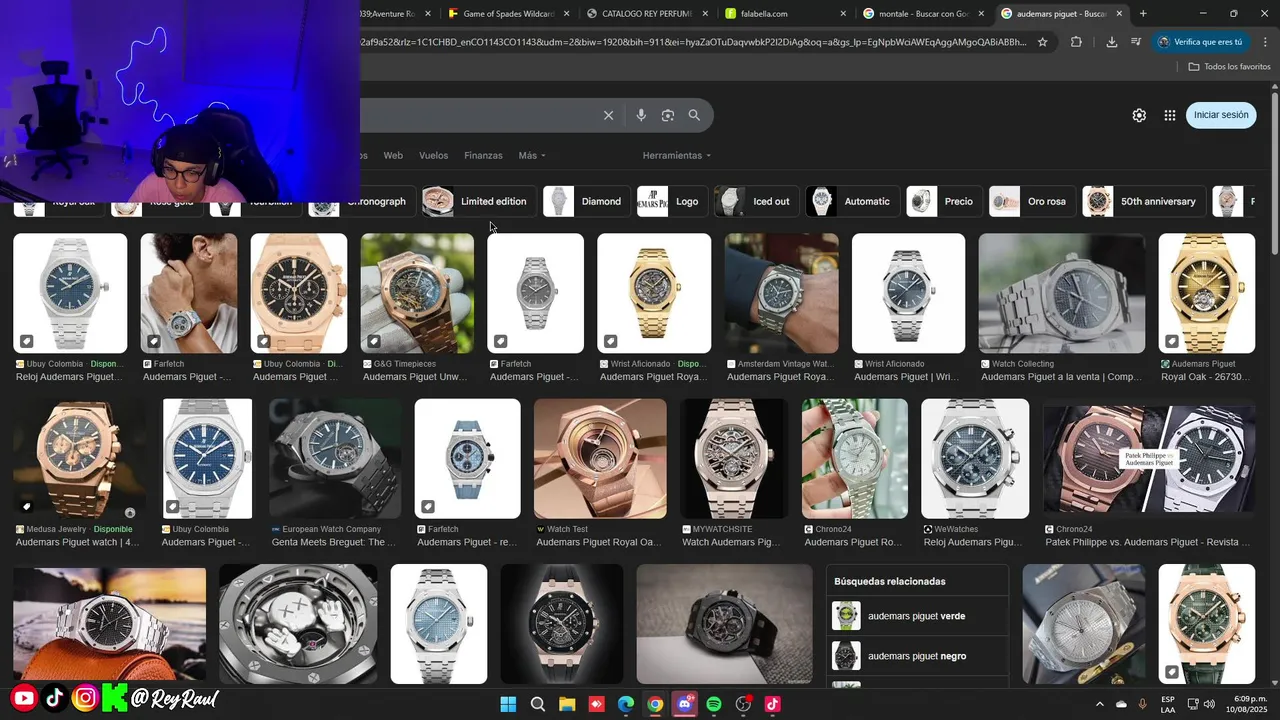Open media controls icon in toolbar

[1136, 42]
